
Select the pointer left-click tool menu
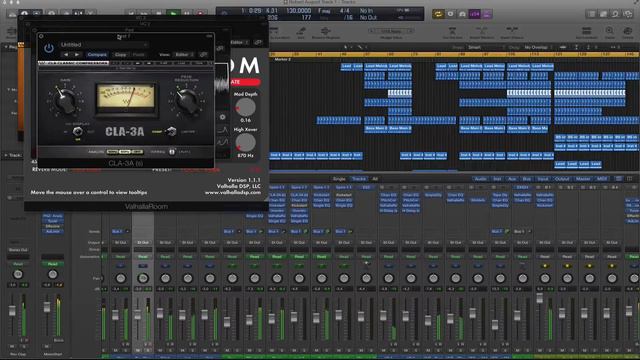[x=347, y=47]
